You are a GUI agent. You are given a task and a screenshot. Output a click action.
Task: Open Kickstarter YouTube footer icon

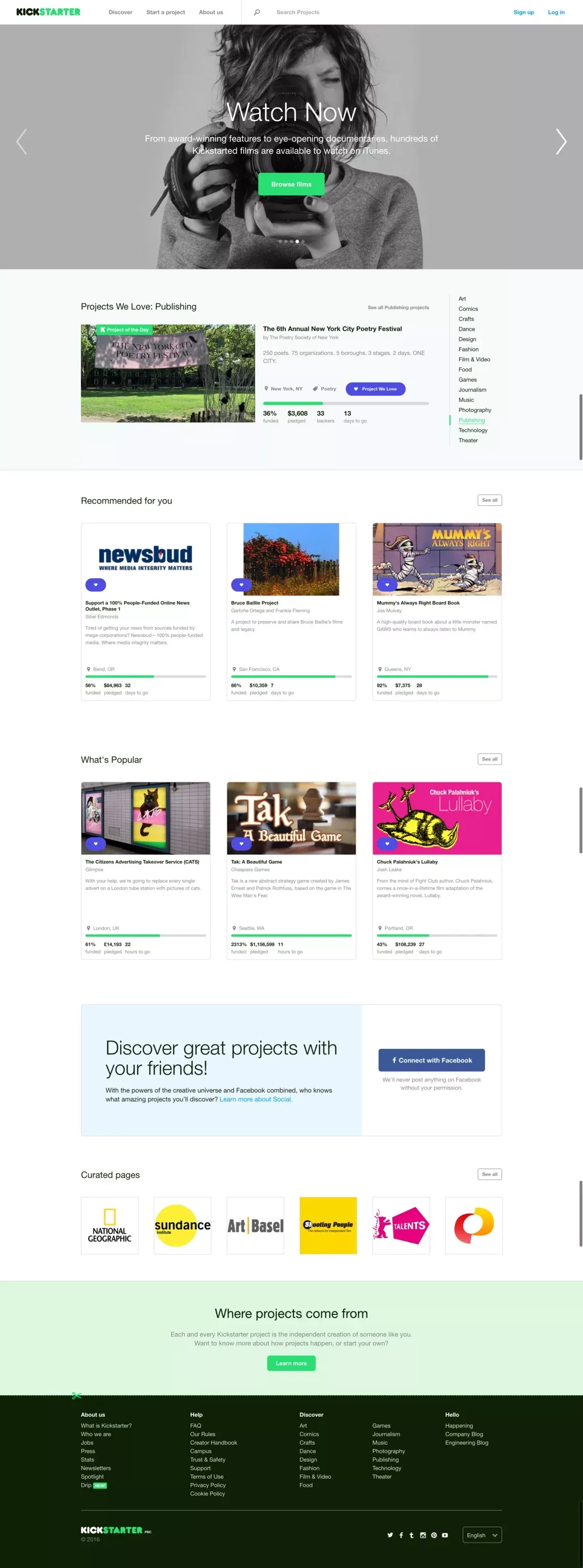[x=445, y=1535]
